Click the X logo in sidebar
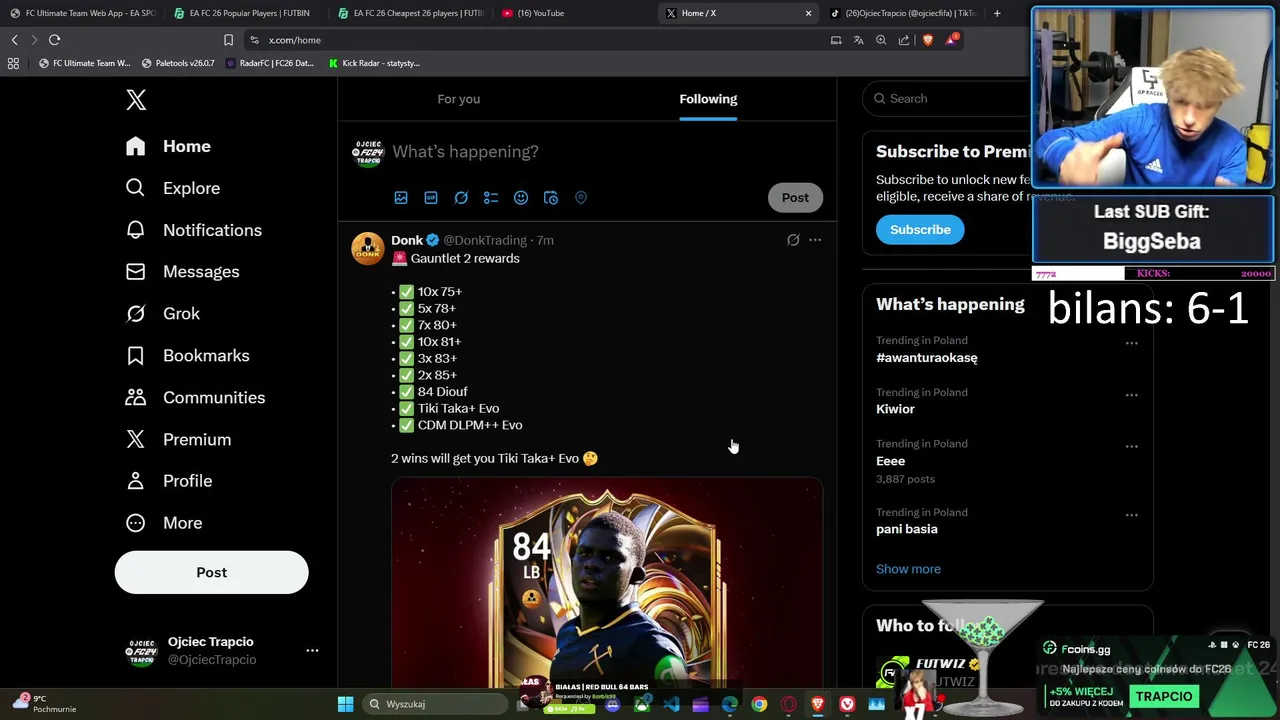Screen dimensions: 1280x720 click(136, 100)
